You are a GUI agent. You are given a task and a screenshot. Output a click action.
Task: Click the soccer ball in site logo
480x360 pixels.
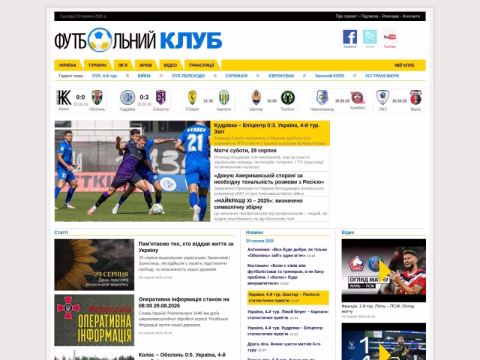[x=100, y=40]
